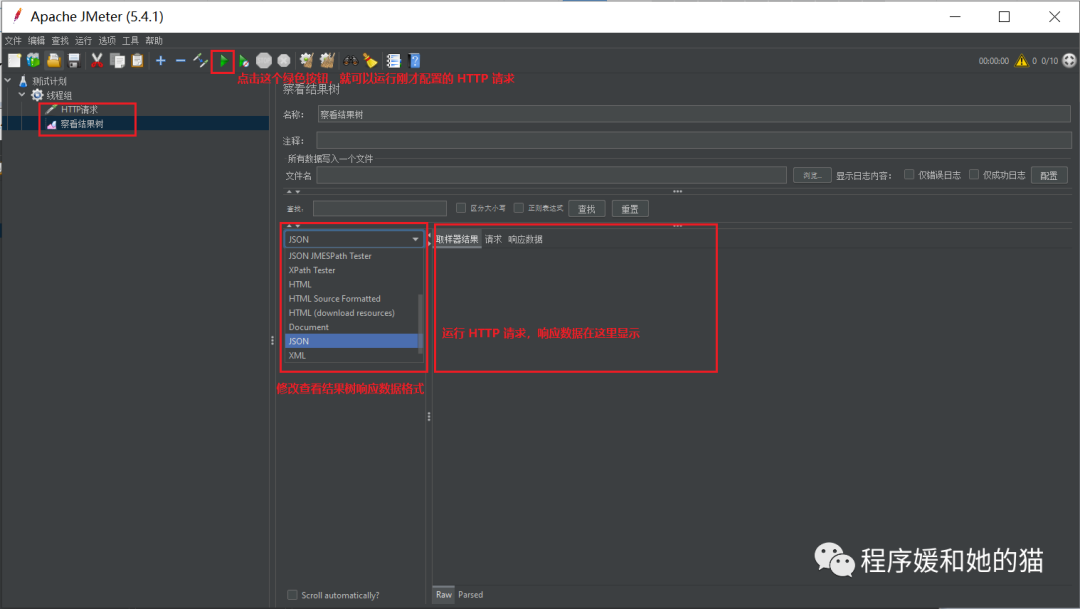The height and width of the screenshot is (609, 1080).
Task: Switch to the 取样器结果 tab
Action: (457, 239)
